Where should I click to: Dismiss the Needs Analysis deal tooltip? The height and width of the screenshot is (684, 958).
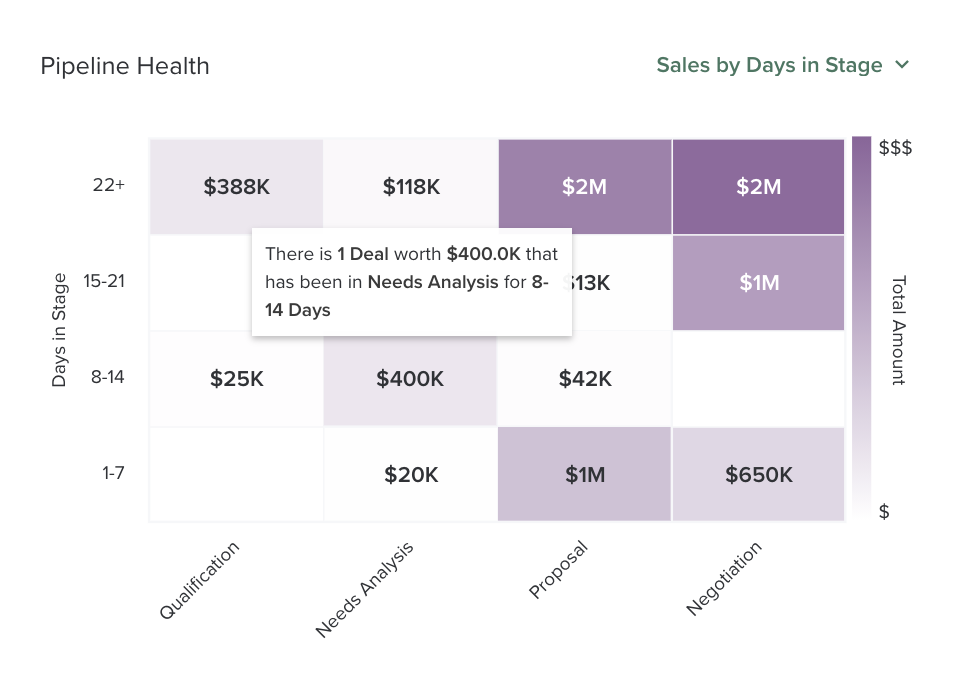tap(411, 282)
